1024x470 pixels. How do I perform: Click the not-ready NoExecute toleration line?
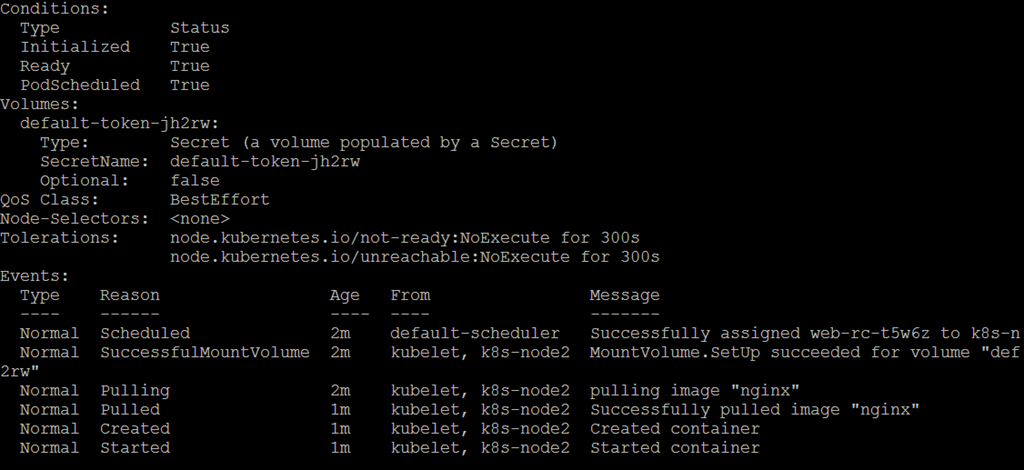point(405,238)
